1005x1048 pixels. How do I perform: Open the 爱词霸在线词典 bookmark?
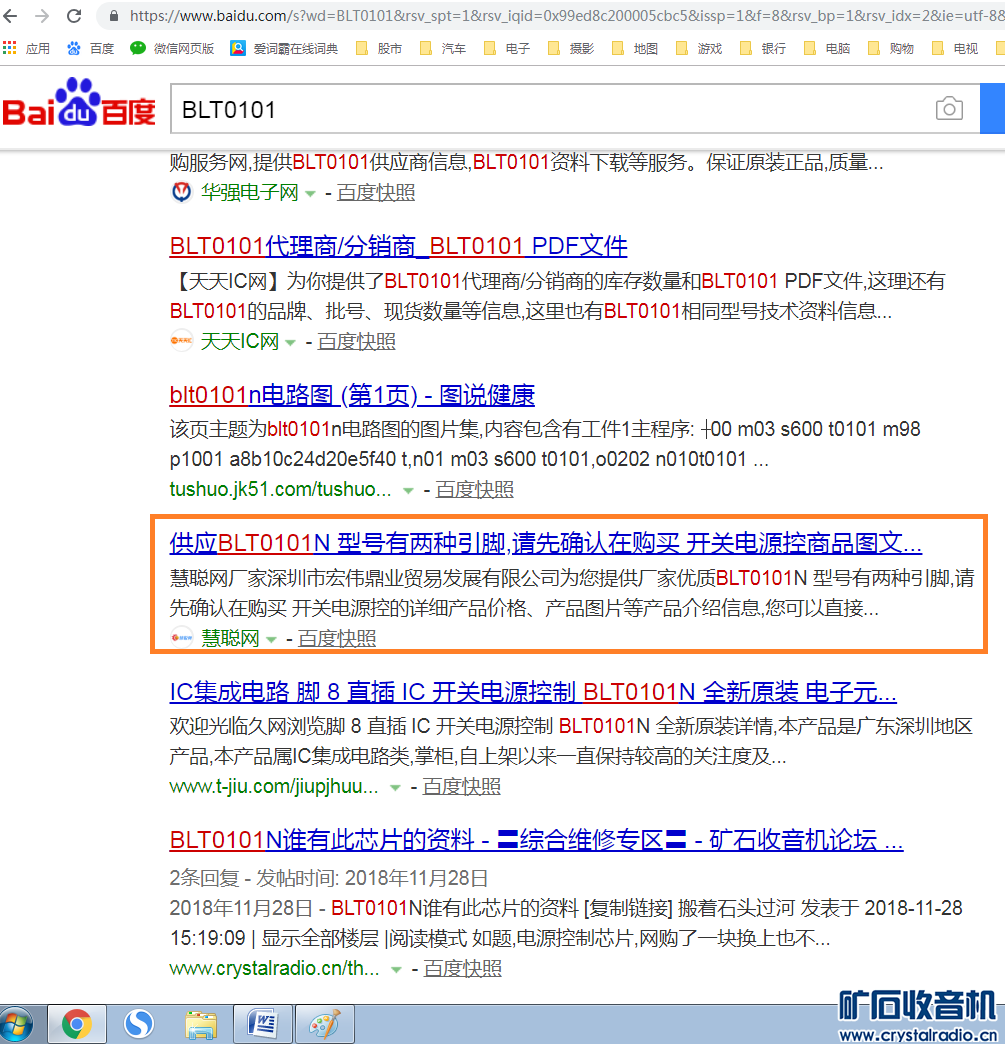[x=284, y=48]
